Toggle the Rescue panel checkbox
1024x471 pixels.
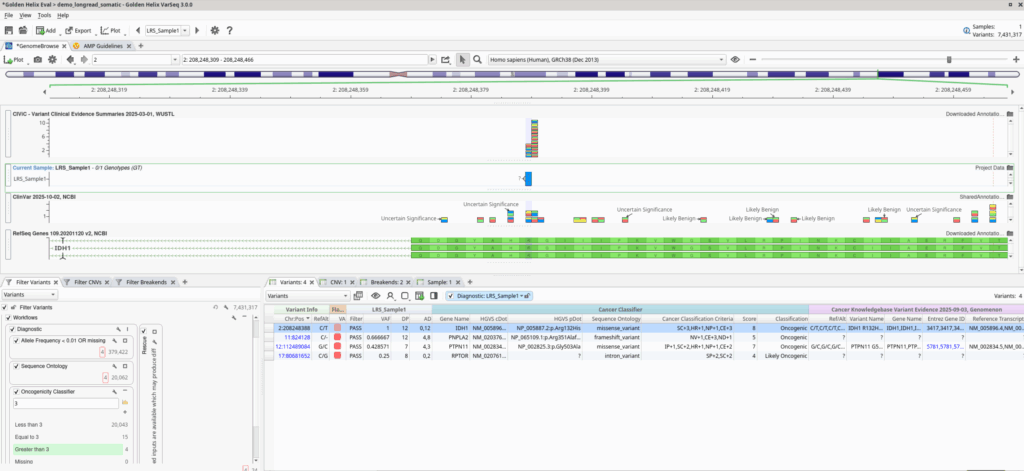click(x=145, y=331)
